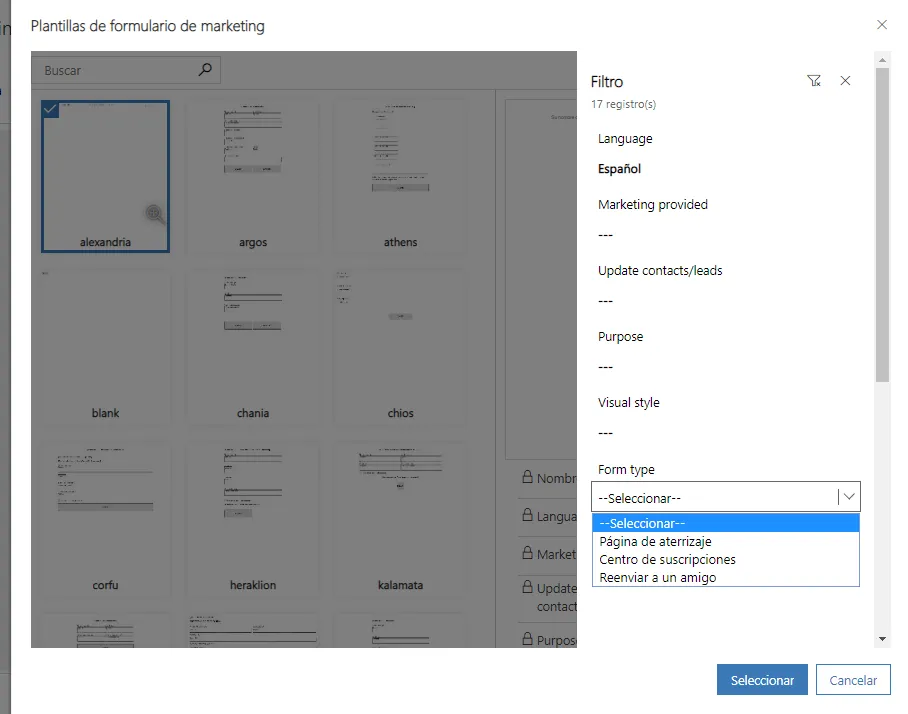Click the lock icon beside Language field
This screenshot has height=714, width=908.
(x=528, y=514)
